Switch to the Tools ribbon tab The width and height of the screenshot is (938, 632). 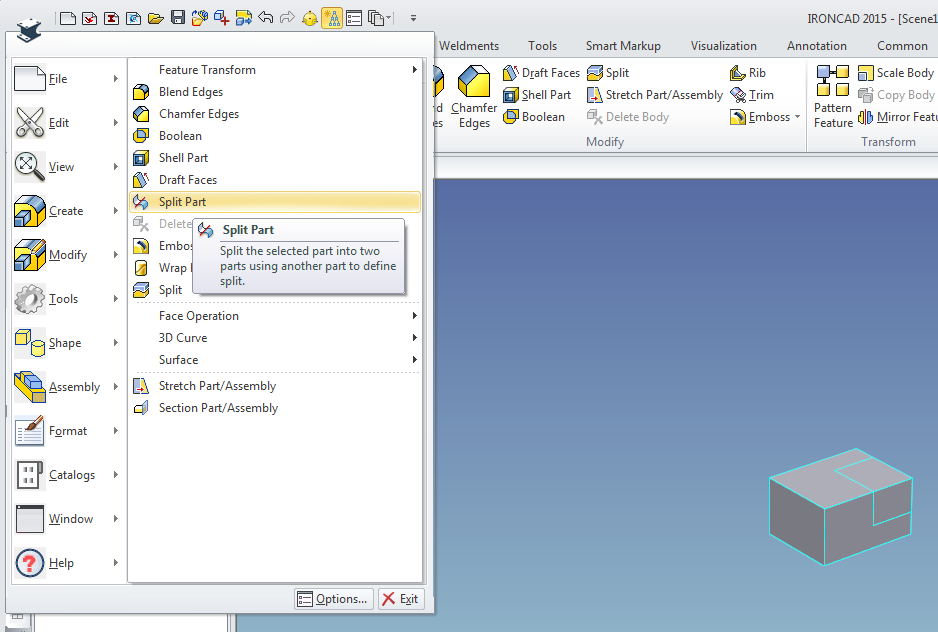(543, 46)
